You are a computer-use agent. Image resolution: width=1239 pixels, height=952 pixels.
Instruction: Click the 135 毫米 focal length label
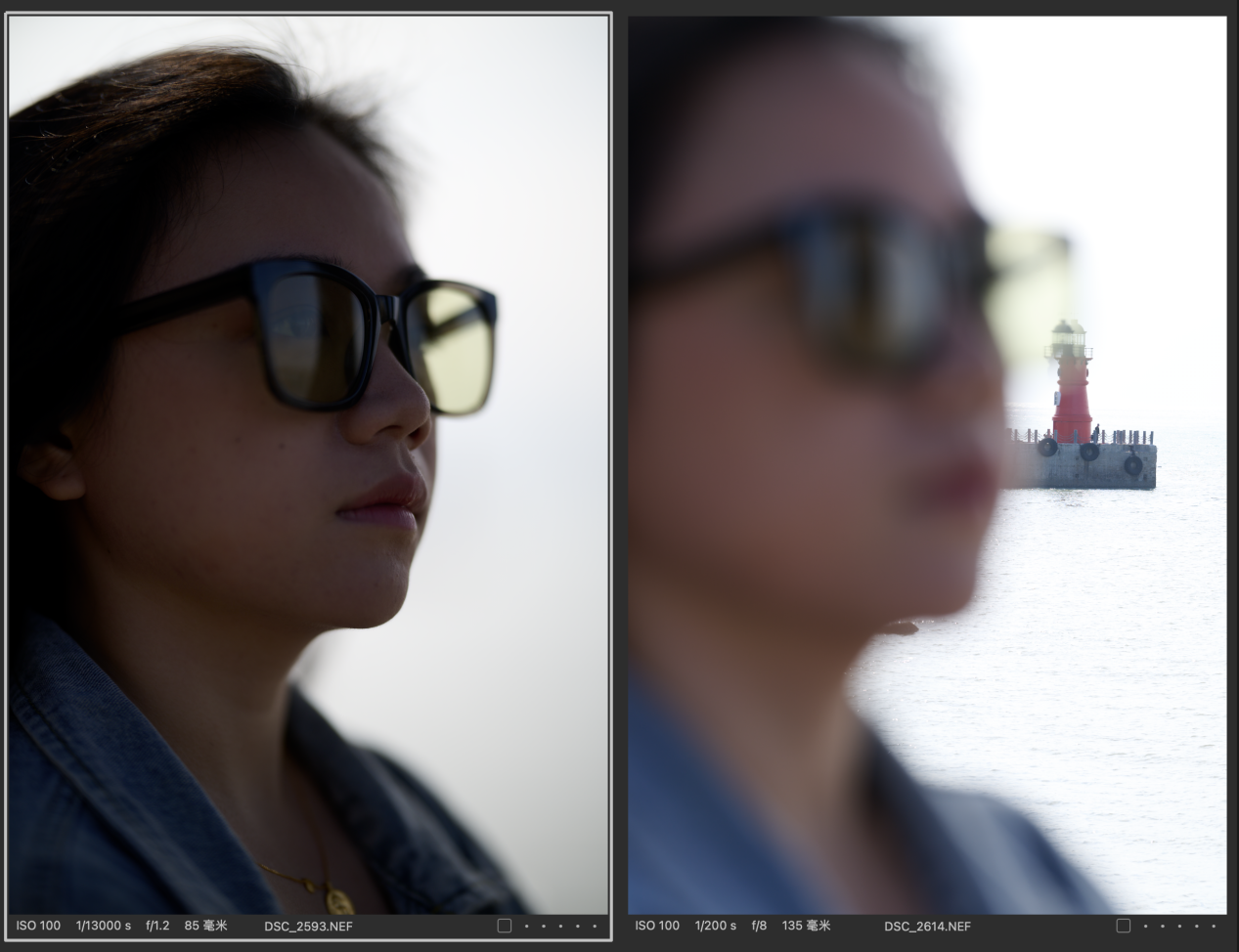point(806,926)
